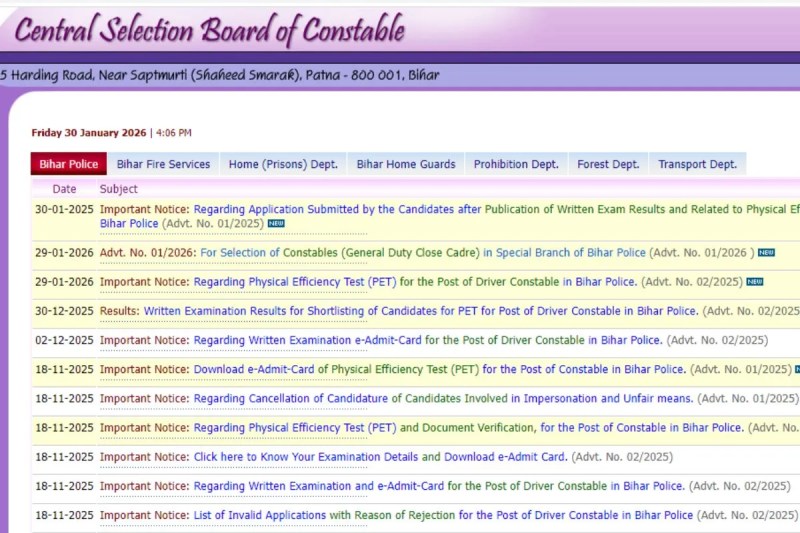Viewport: 800px width, 533px height.
Task: Select the Bihar Police tab
Action: [68, 164]
